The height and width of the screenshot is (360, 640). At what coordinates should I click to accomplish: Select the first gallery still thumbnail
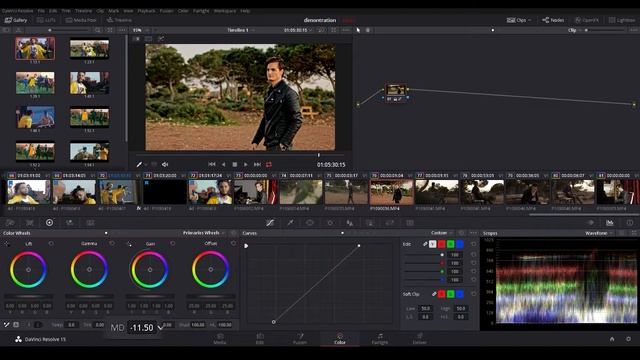[x=35, y=49]
